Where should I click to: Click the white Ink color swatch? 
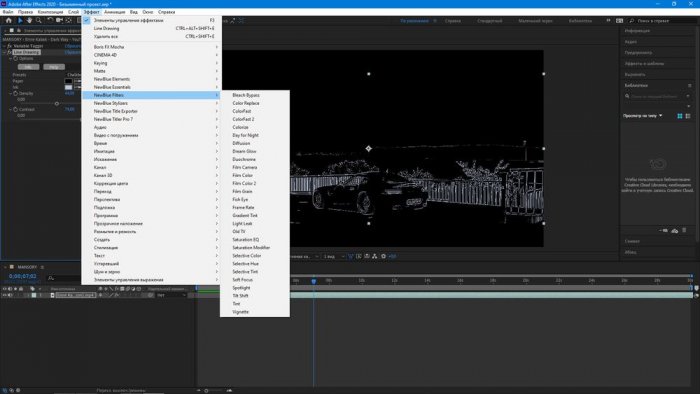coord(68,87)
